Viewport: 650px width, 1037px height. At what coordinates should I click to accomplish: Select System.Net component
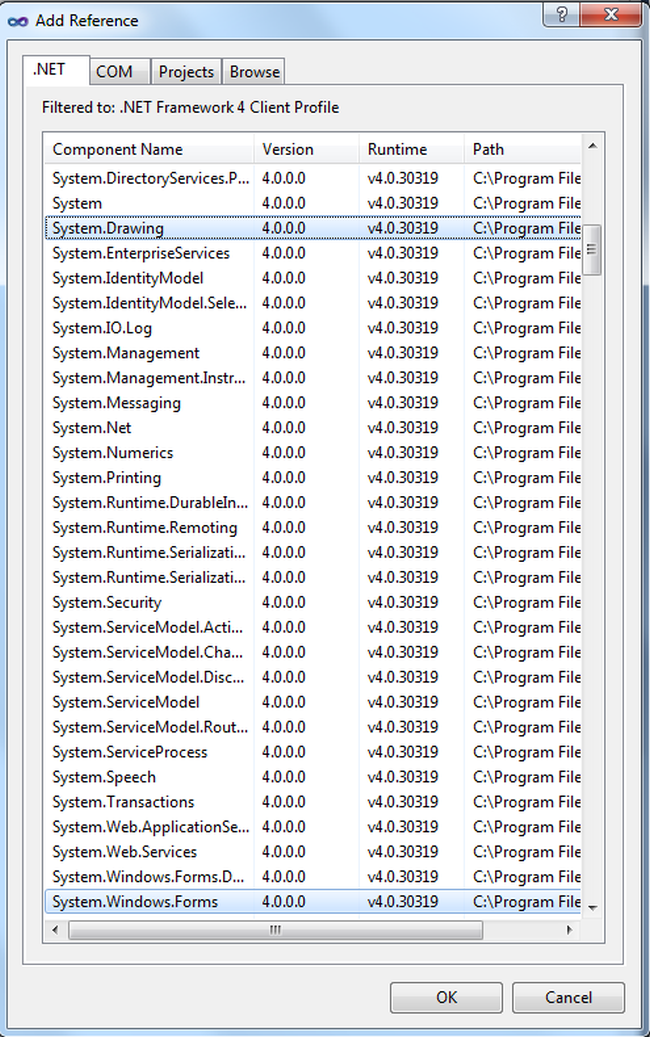pos(313,428)
